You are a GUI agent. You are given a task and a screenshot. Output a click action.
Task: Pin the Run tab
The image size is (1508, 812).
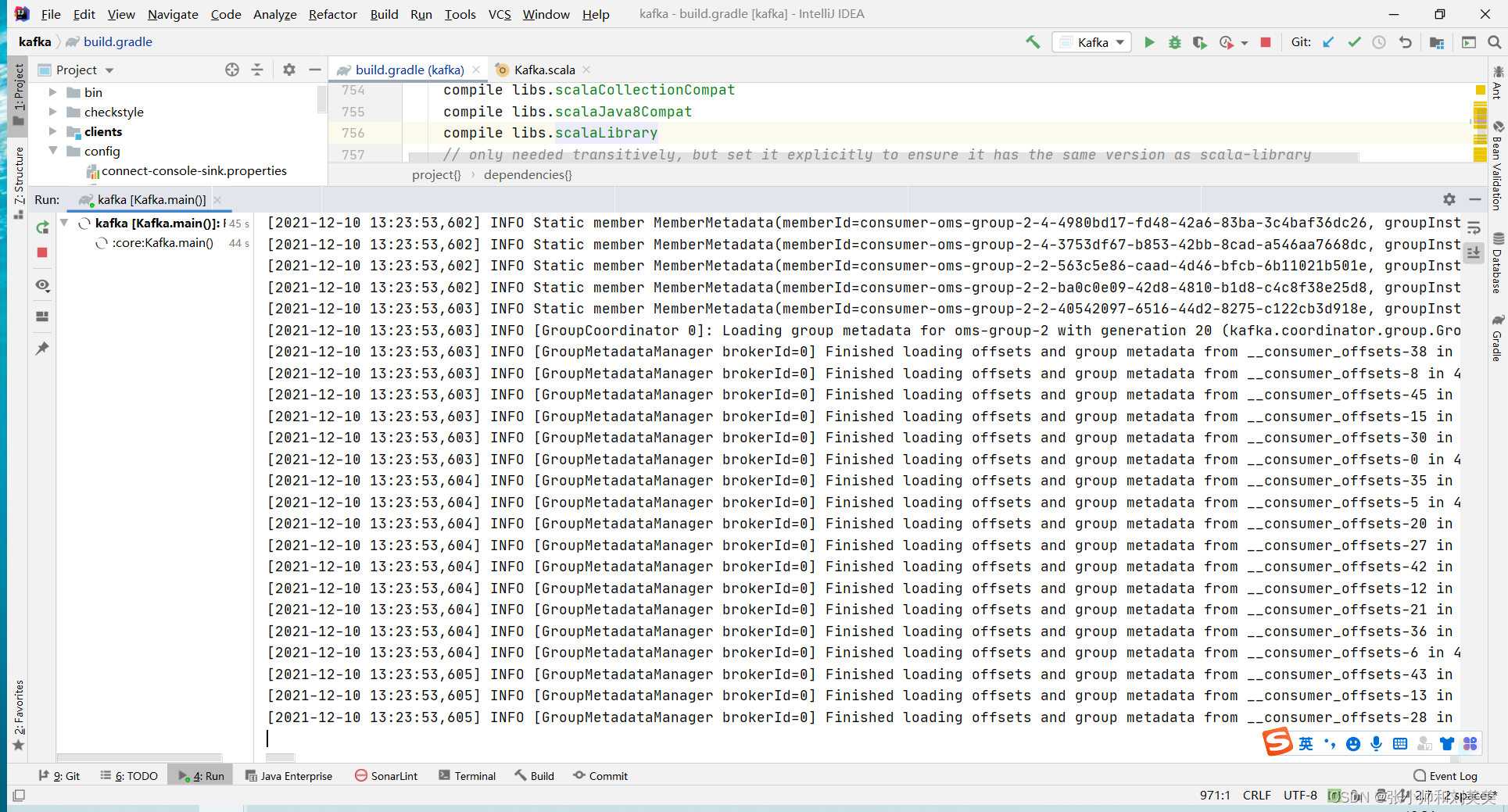coord(42,349)
